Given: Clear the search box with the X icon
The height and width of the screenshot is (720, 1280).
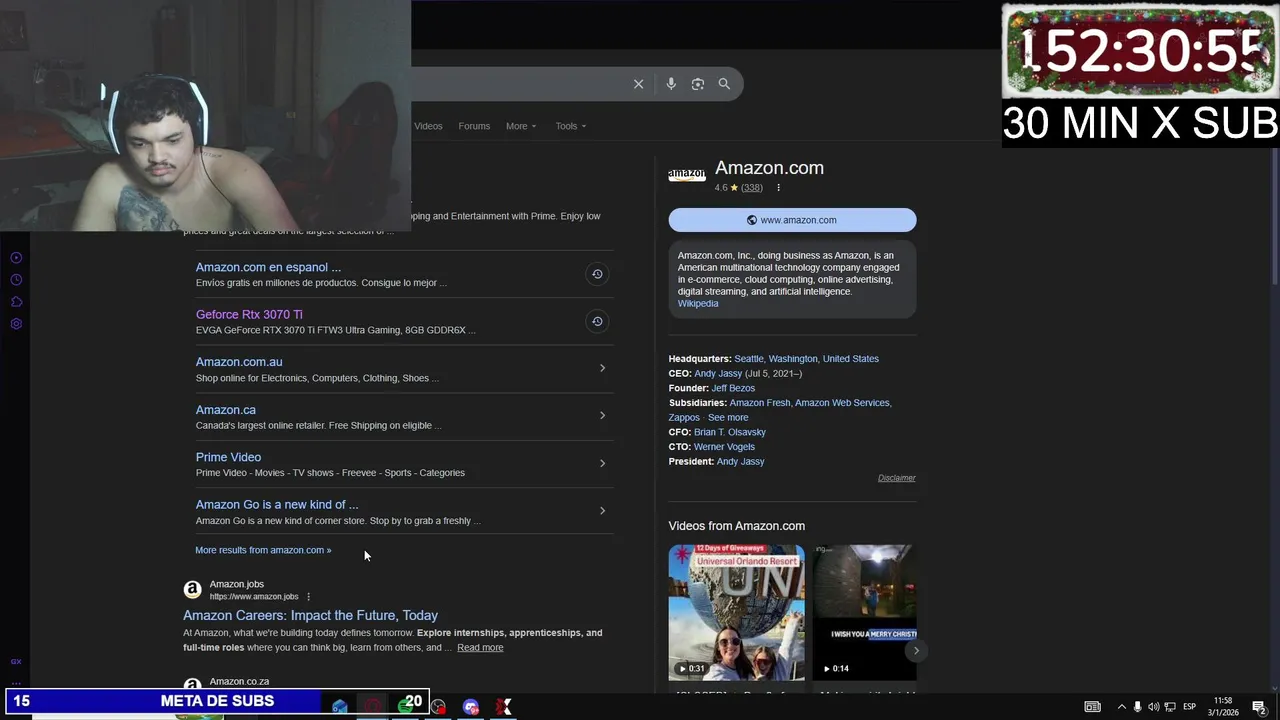Looking at the screenshot, I should pos(639,84).
